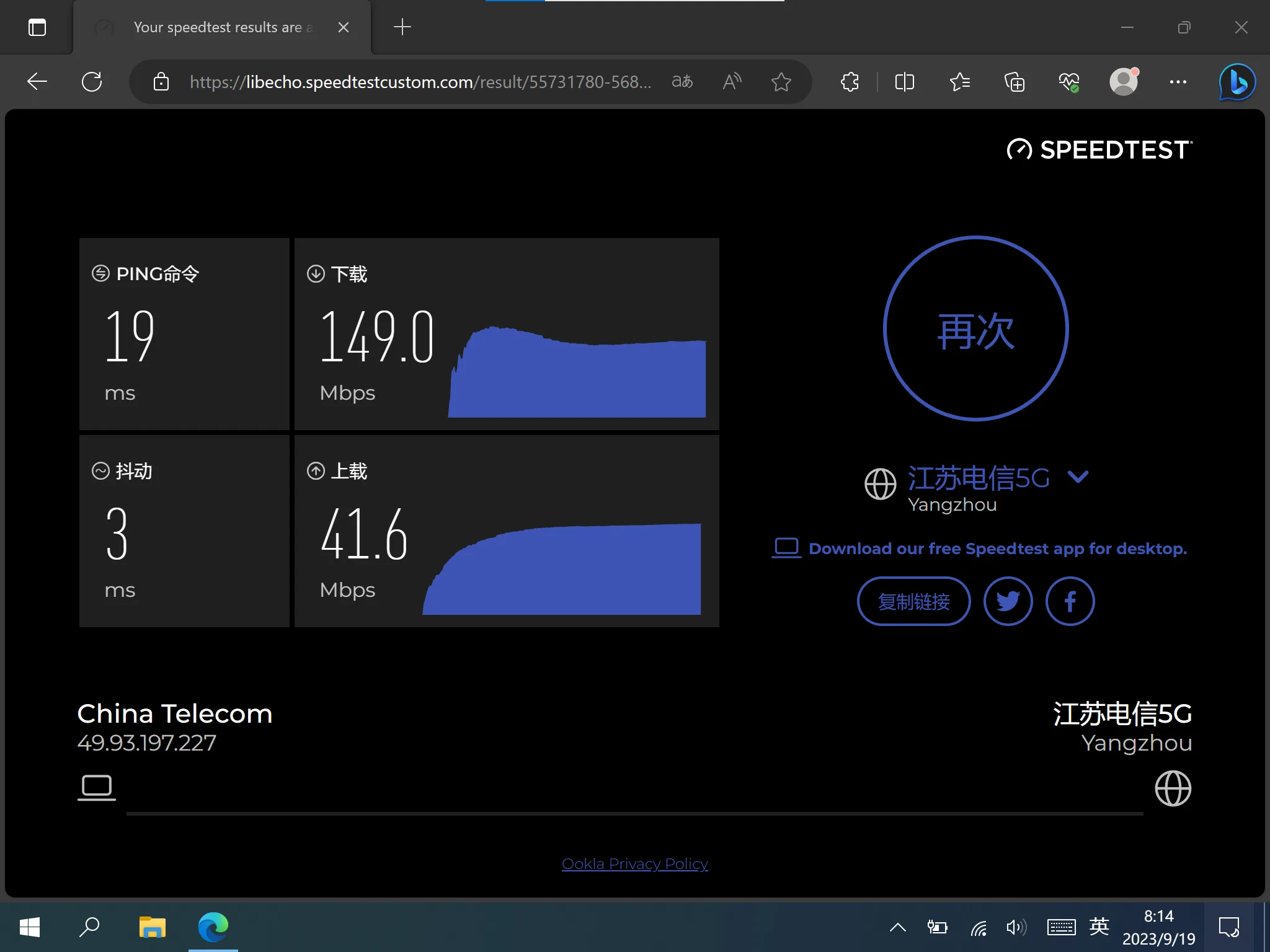This screenshot has width=1270, height=952.
Task: Open Read aloud in the address bar
Action: click(x=732, y=82)
